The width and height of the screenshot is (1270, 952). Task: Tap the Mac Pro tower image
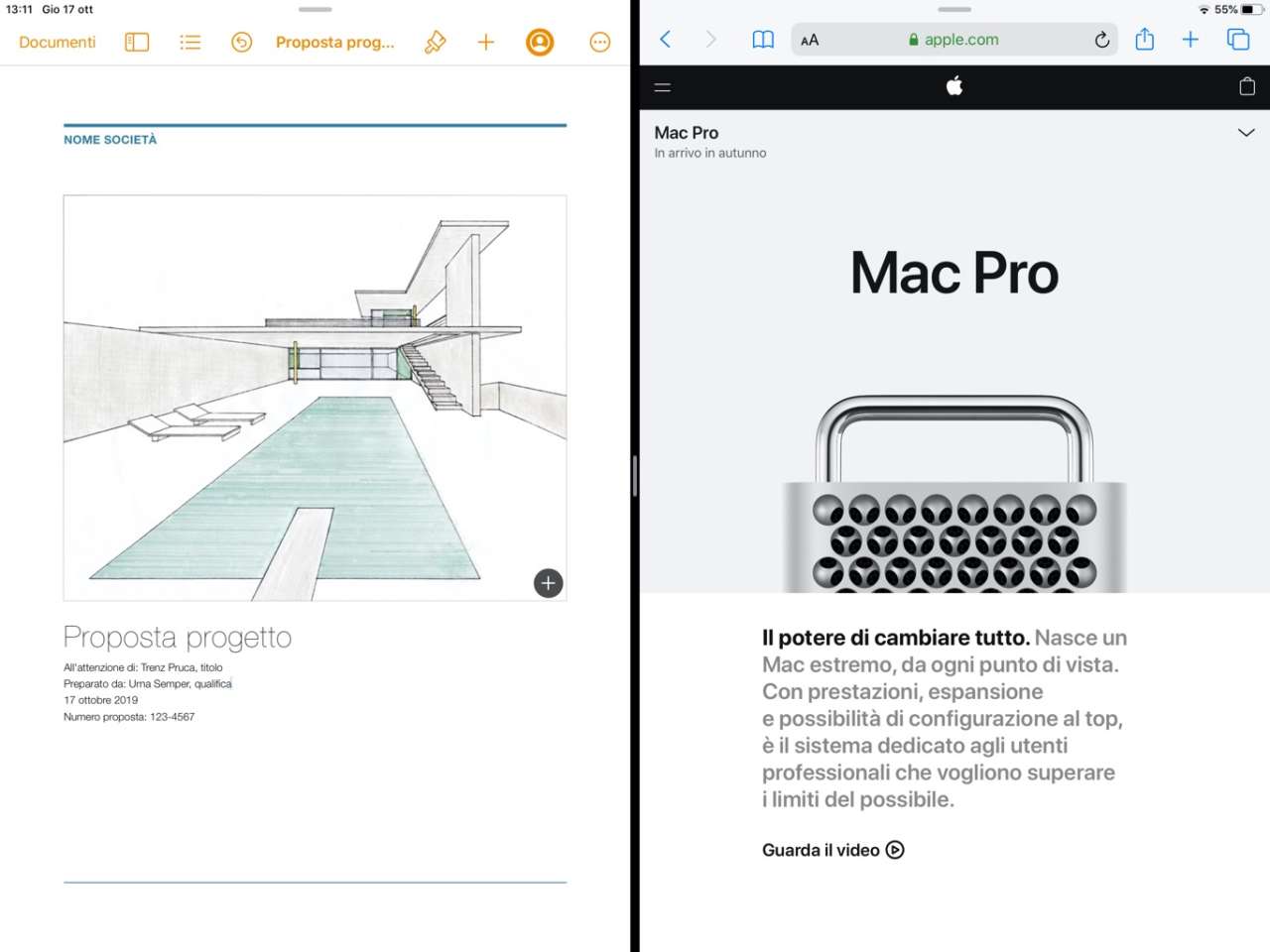point(954,494)
